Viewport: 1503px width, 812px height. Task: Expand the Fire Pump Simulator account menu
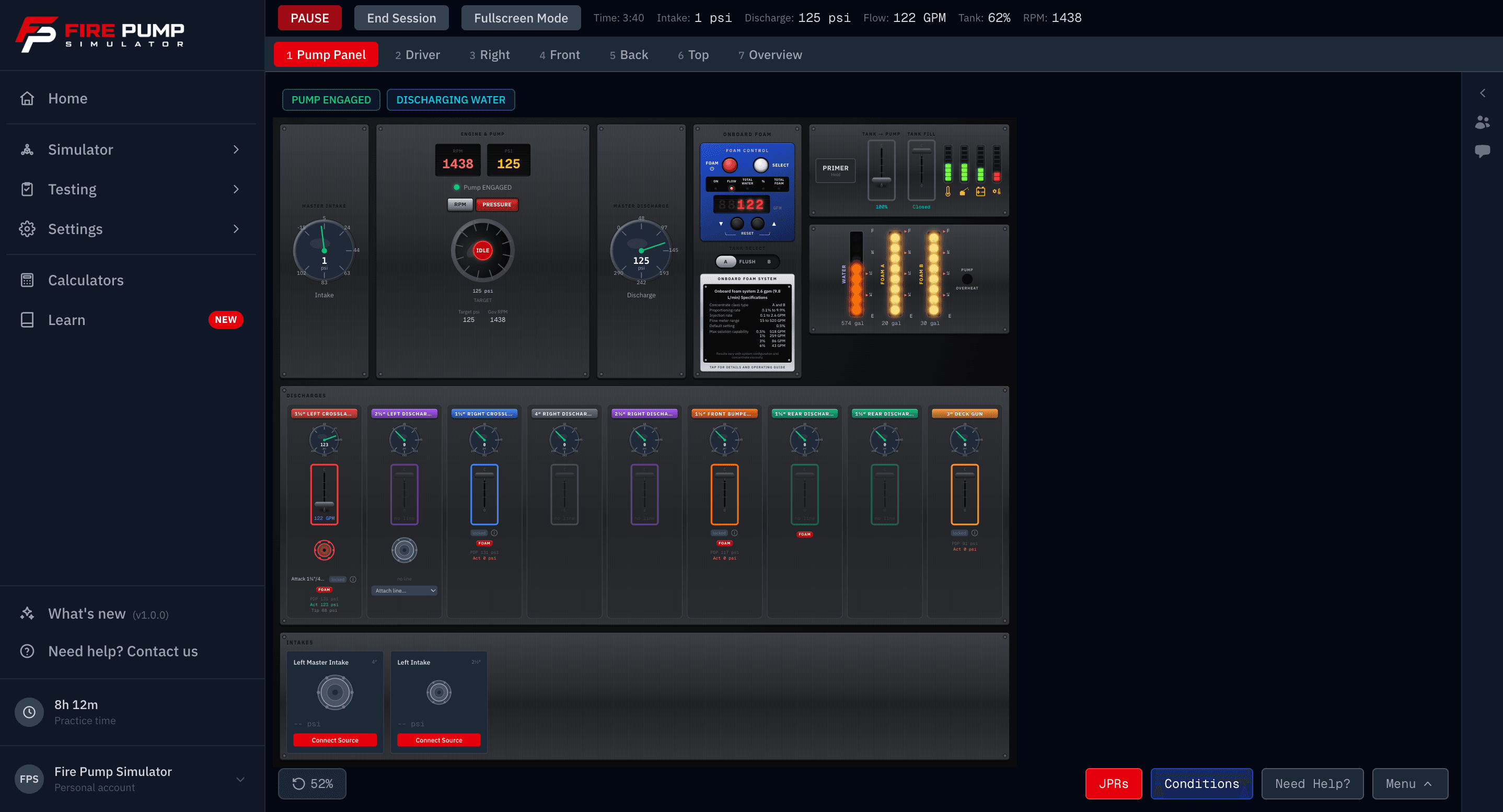pyautogui.click(x=132, y=779)
